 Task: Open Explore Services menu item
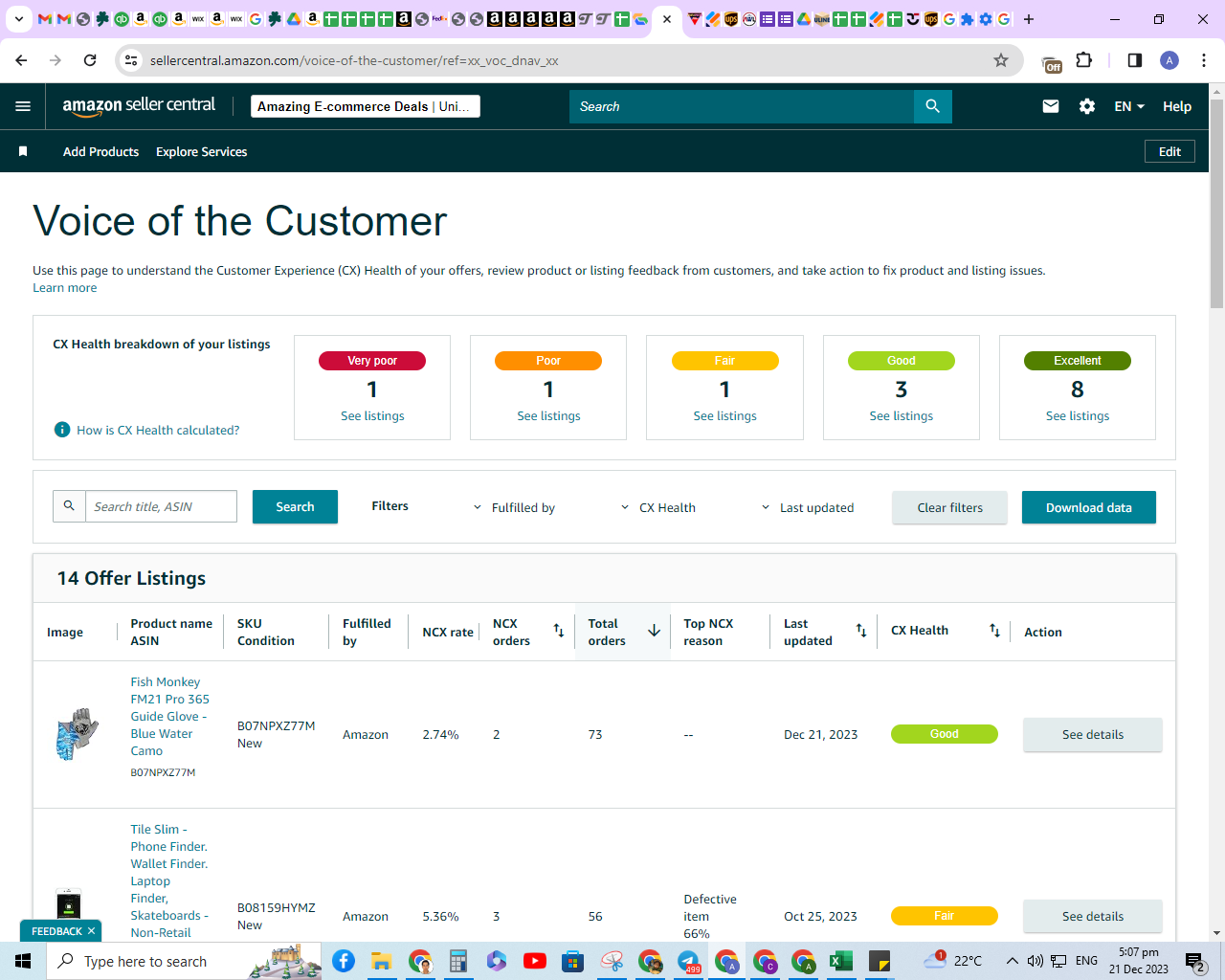(x=201, y=151)
